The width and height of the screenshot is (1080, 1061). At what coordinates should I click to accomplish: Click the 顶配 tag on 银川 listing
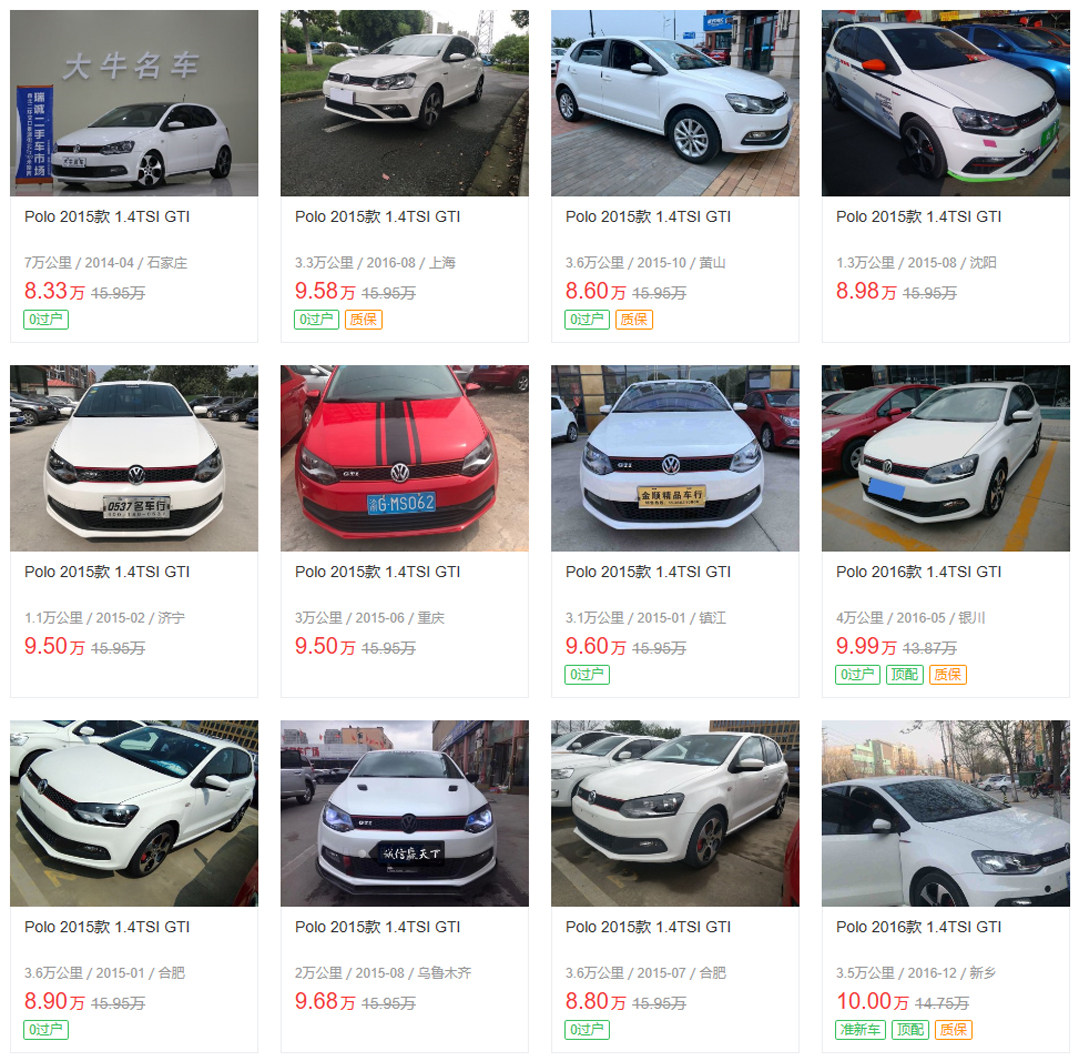coord(904,674)
